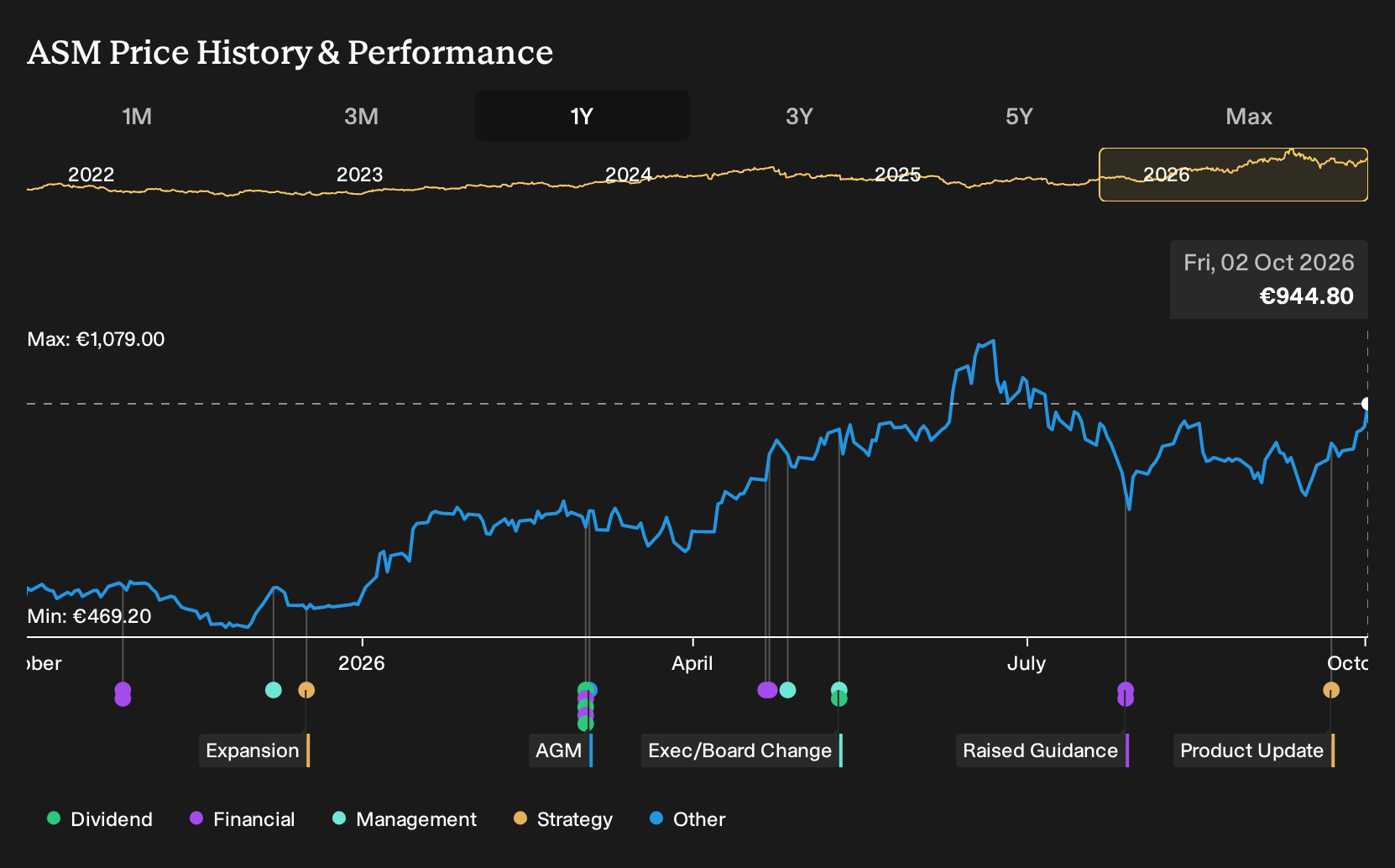Click the Fri, 02 Oct 2026 date
Image resolution: width=1395 pixels, height=868 pixels.
[x=1269, y=263]
